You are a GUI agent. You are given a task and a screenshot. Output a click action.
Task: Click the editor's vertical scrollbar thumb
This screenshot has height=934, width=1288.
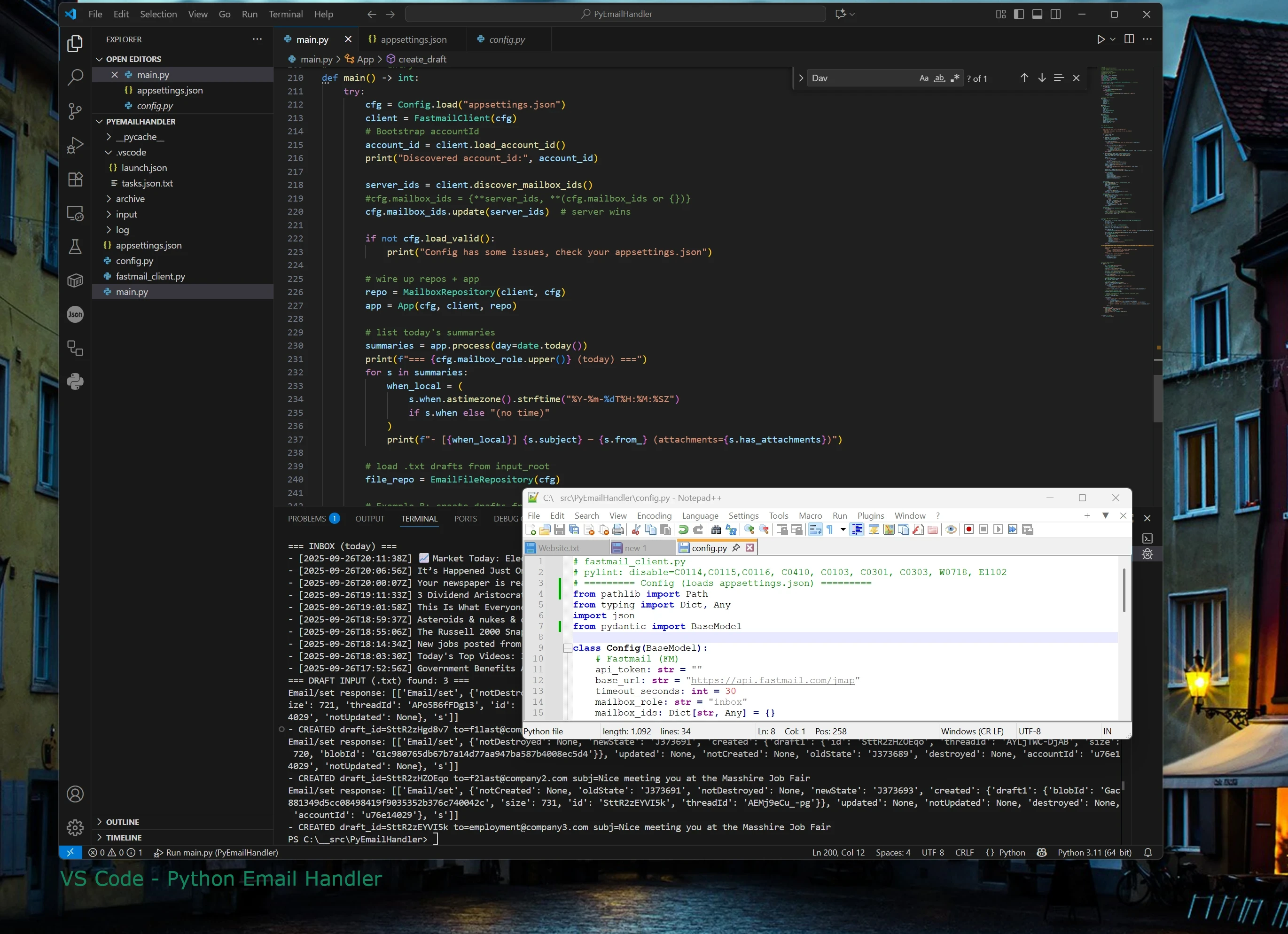pyautogui.click(x=1157, y=397)
